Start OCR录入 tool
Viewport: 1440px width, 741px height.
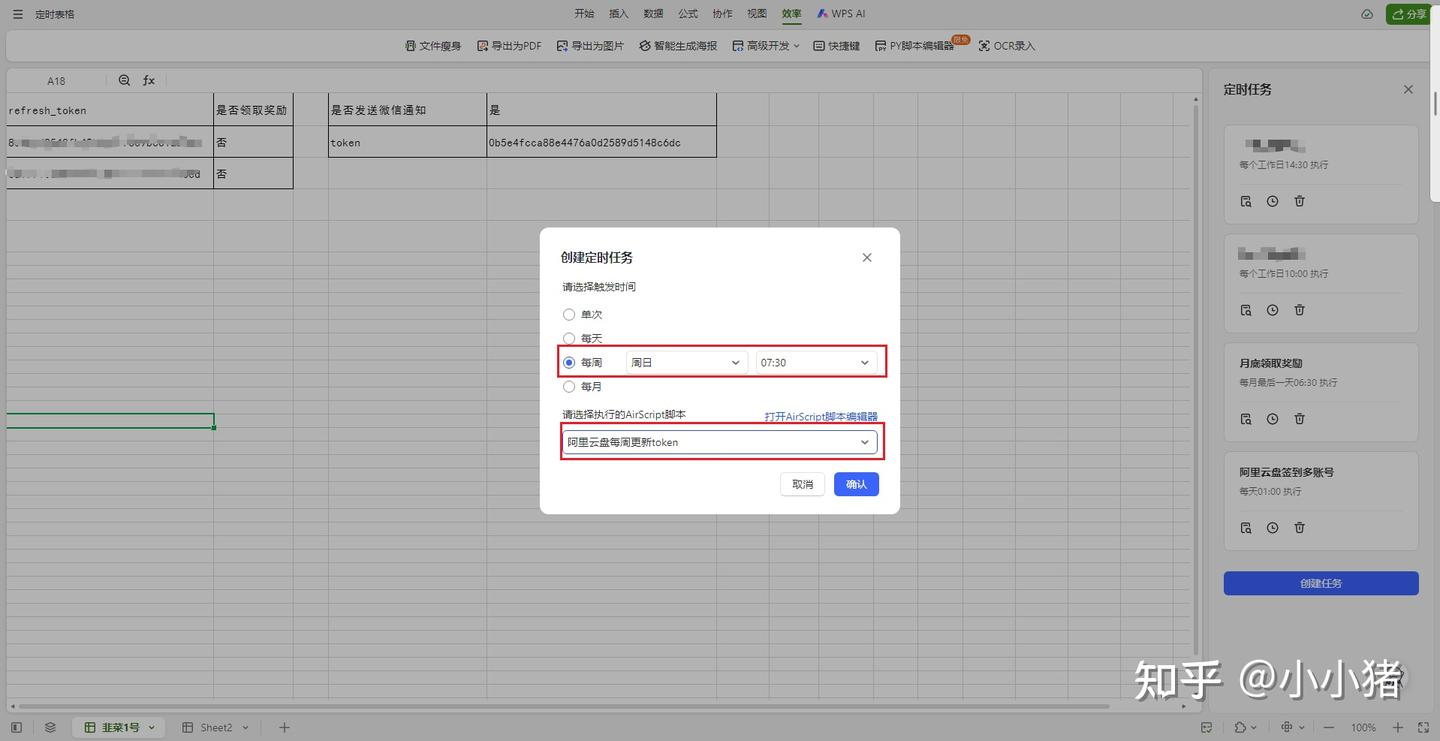[1006, 46]
